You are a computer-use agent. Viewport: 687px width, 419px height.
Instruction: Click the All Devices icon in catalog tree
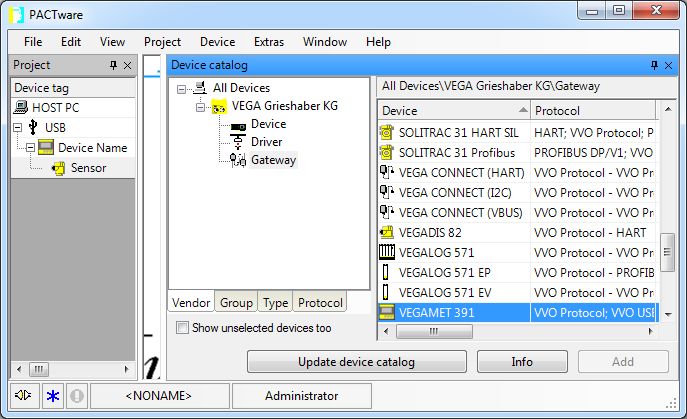(200, 88)
